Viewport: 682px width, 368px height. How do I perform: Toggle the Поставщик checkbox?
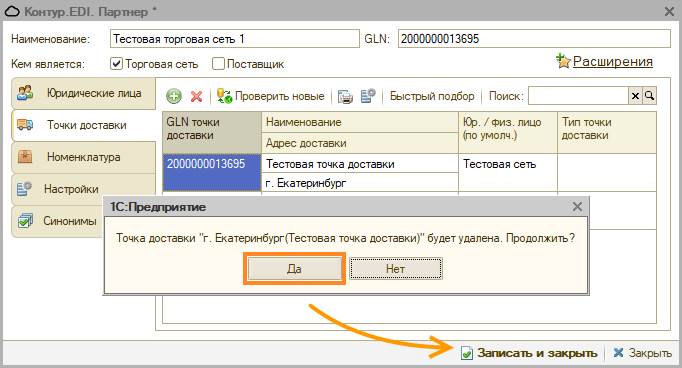coord(218,64)
